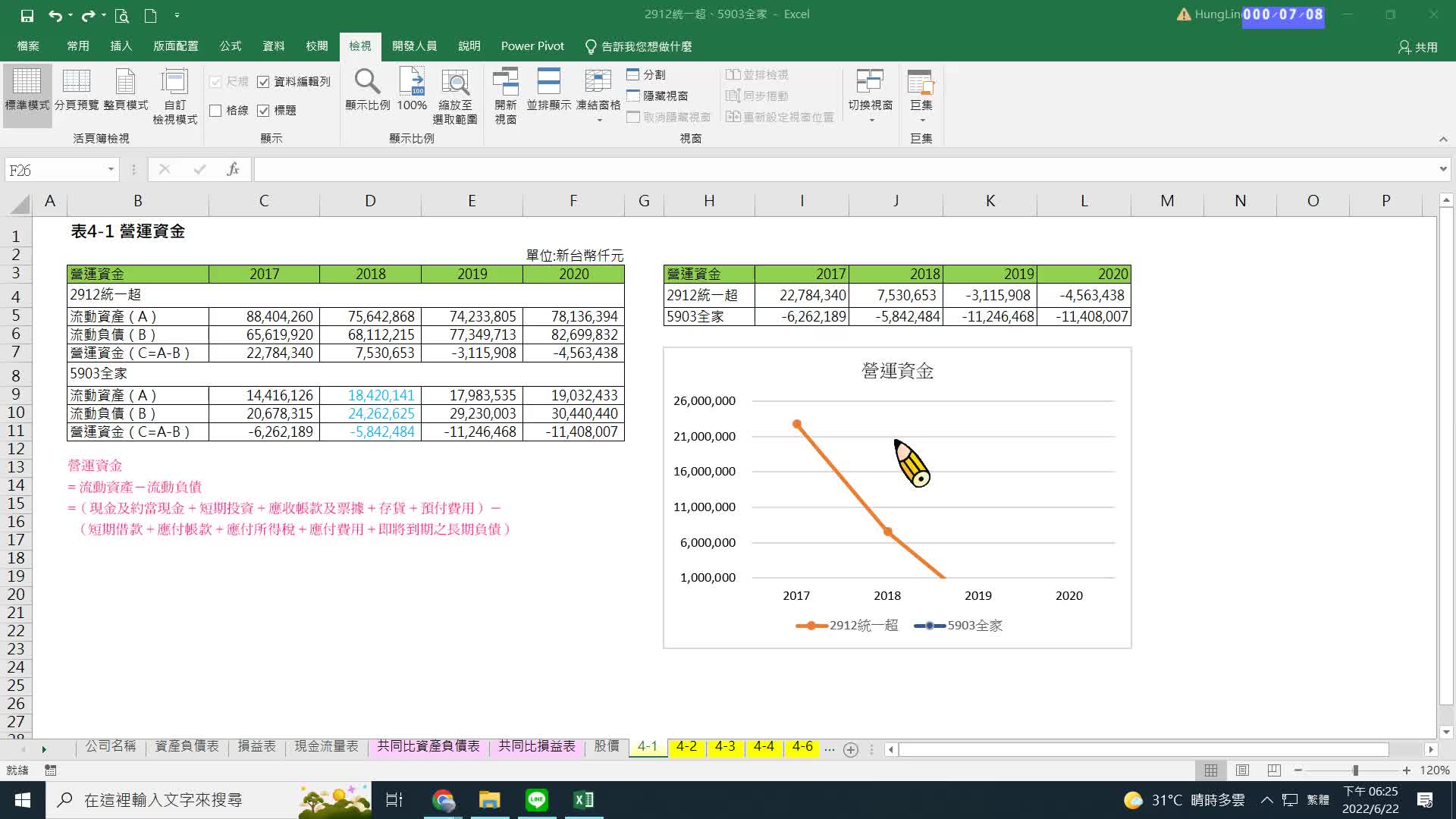The image size is (1456, 819).
Task: Click the Redo arrow icon
Action: point(88,15)
